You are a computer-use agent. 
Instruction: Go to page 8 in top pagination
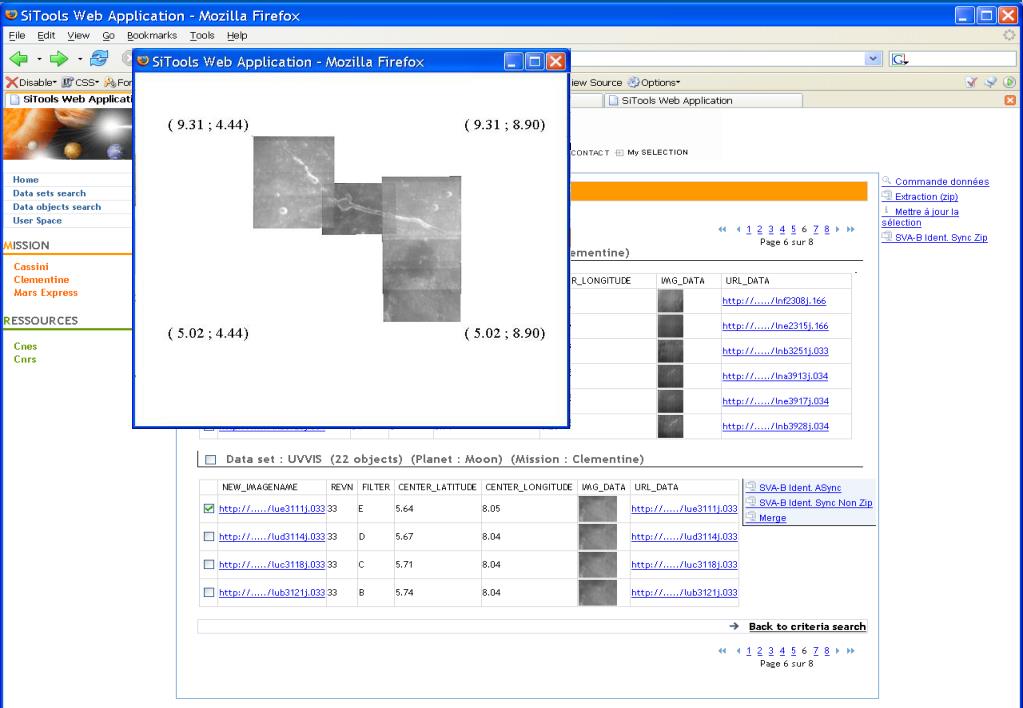click(827, 229)
